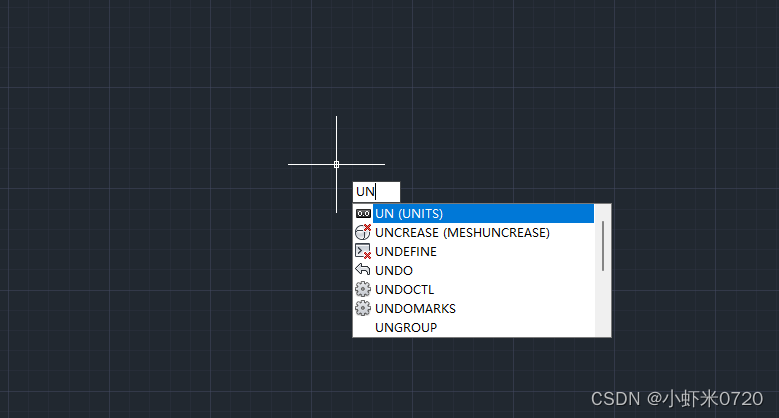Click the MESHUNCREASE mesh icon
This screenshot has width=779, height=418.
(363, 232)
